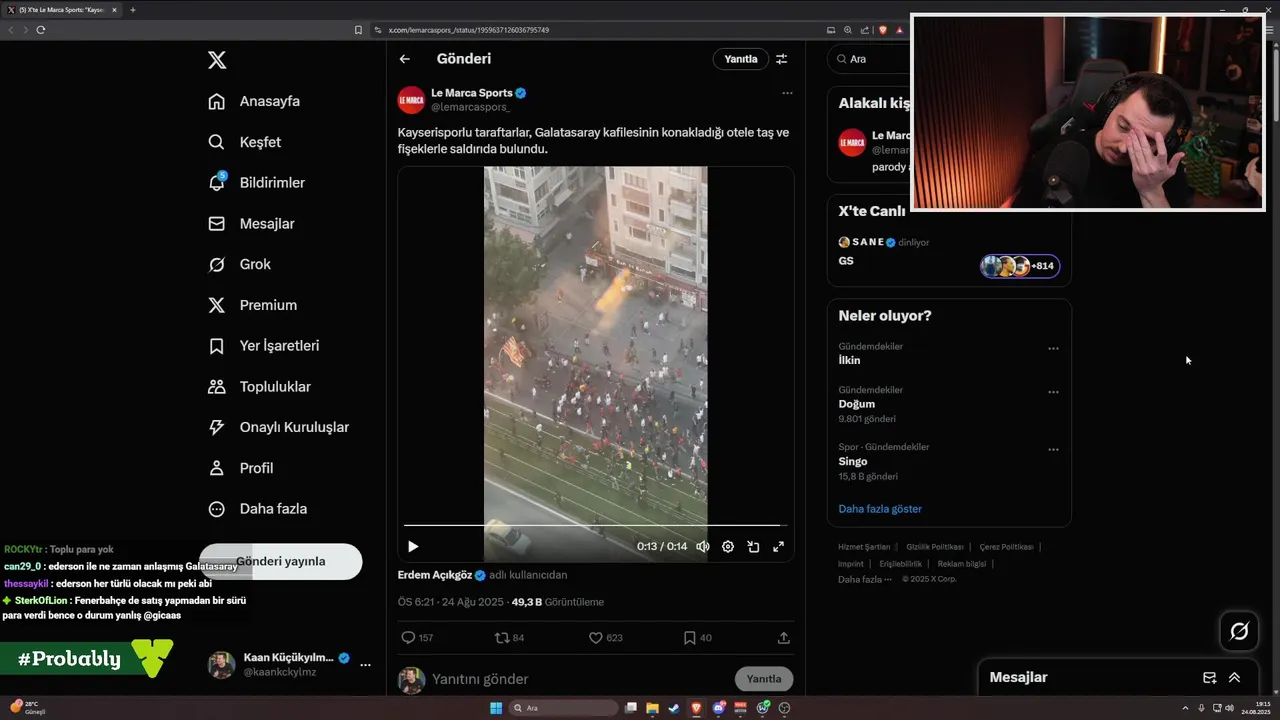Click Ara search field on X
The width and height of the screenshot is (1280, 720).
click(x=870, y=59)
